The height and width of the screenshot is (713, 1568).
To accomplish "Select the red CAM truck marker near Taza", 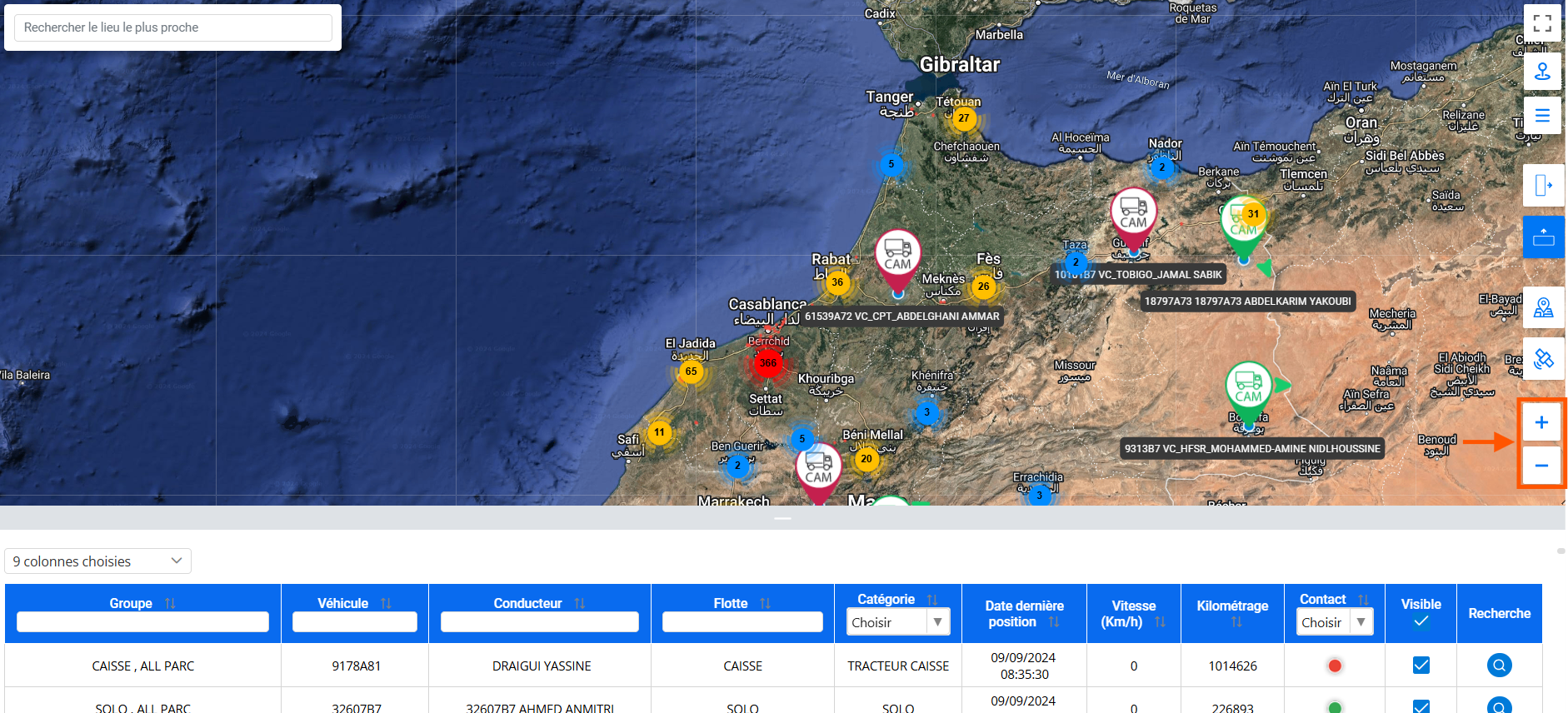I will (1133, 219).
